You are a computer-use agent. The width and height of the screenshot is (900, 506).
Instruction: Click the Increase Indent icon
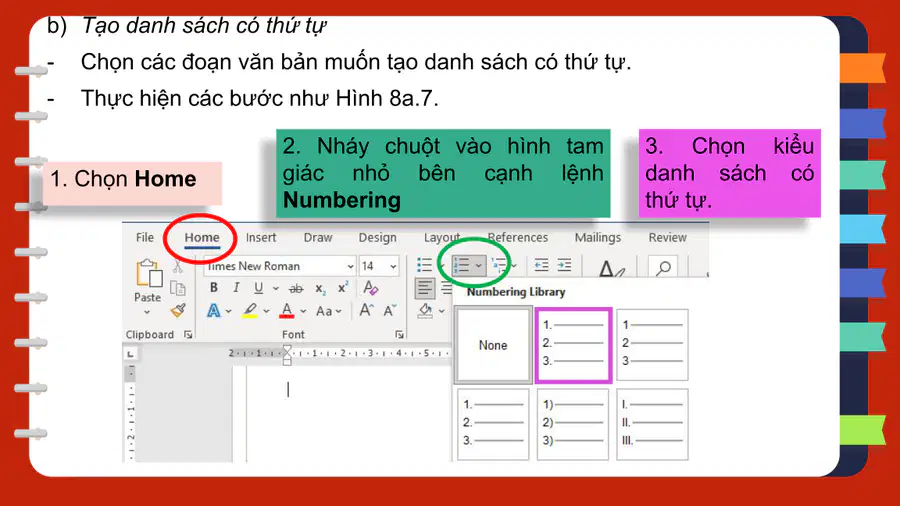pyautogui.click(x=564, y=265)
